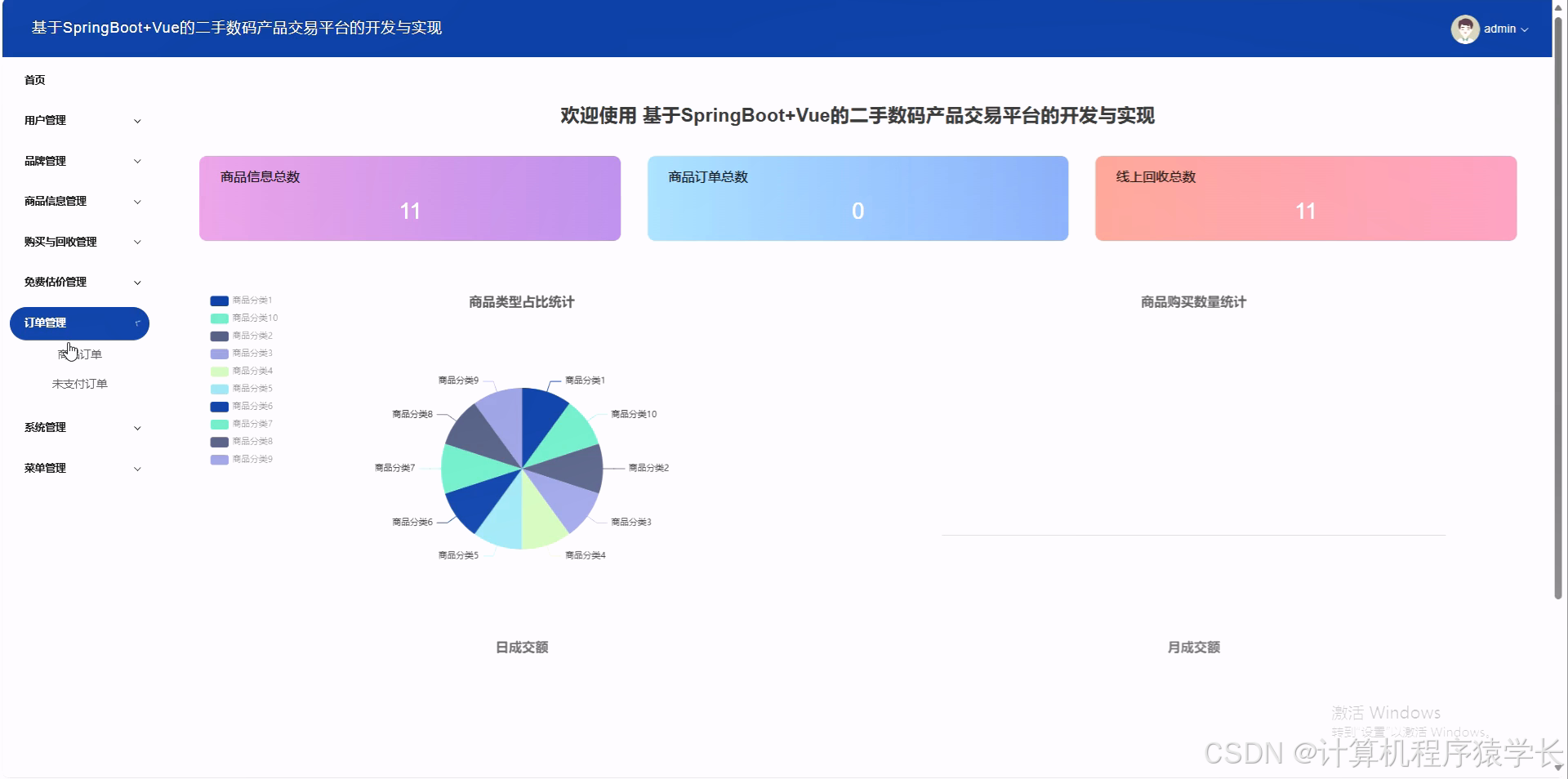
Task: Collapse the 订单管理 menu
Action: click(x=79, y=323)
